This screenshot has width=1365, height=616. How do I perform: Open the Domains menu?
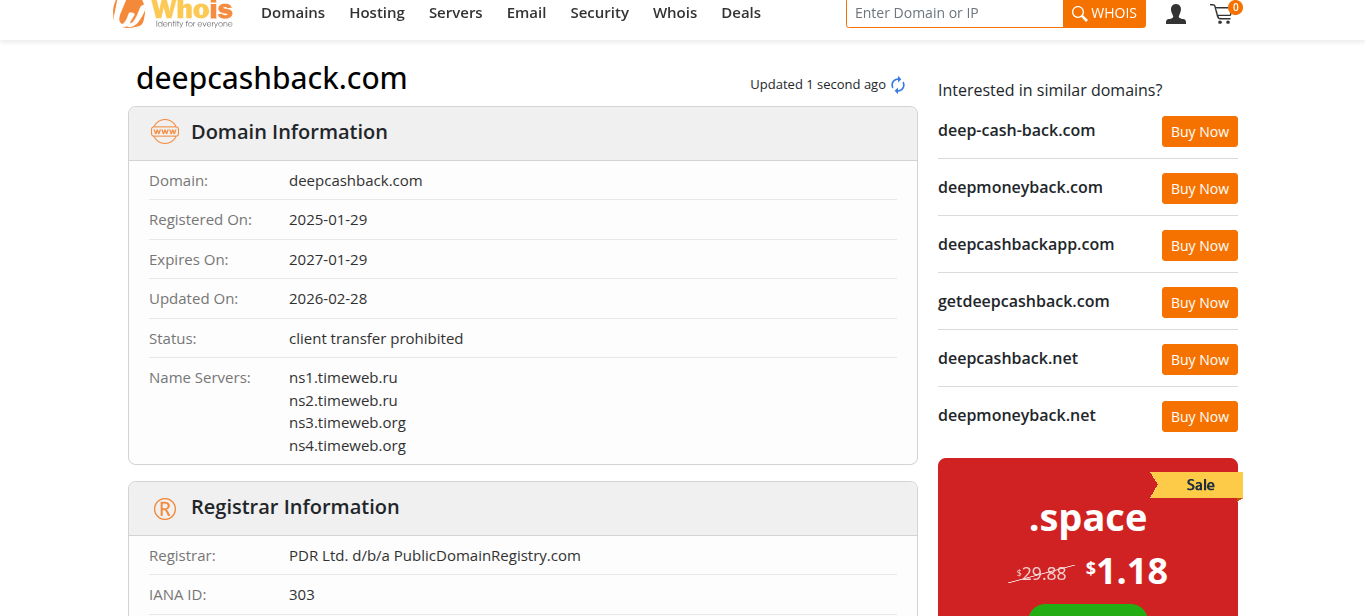293,13
